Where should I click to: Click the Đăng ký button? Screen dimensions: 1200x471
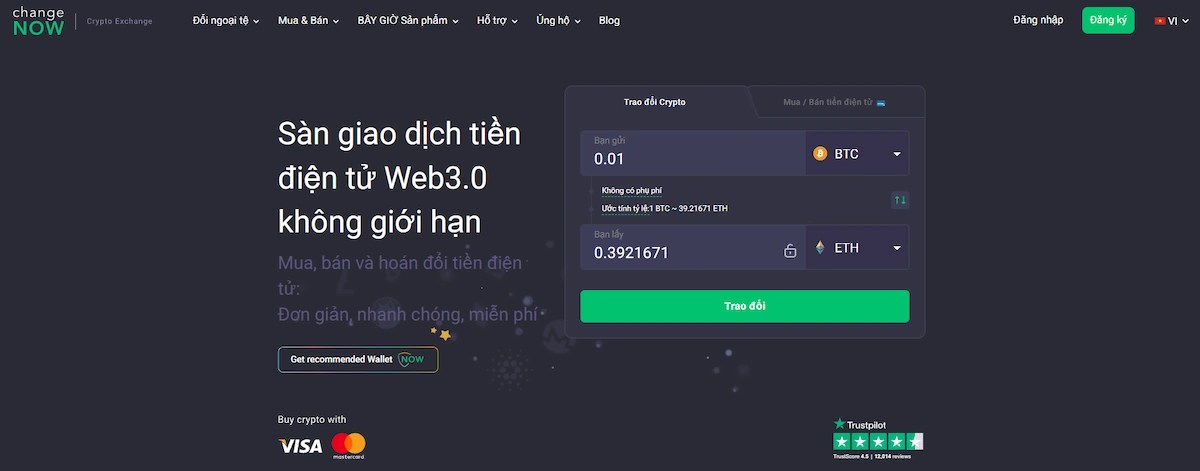pyautogui.click(x=1108, y=20)
